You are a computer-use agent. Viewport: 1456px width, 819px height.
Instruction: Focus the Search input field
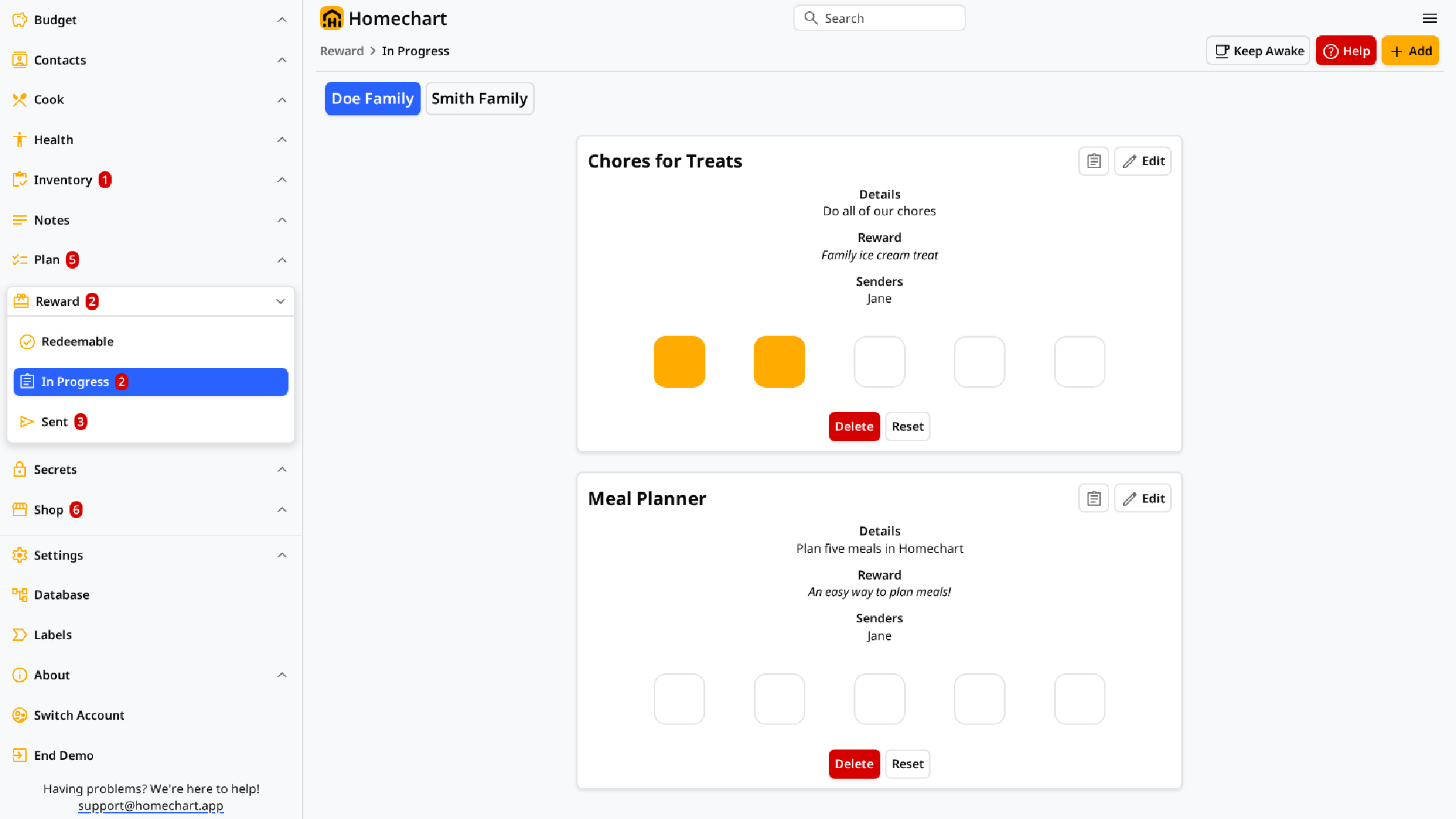879,18
